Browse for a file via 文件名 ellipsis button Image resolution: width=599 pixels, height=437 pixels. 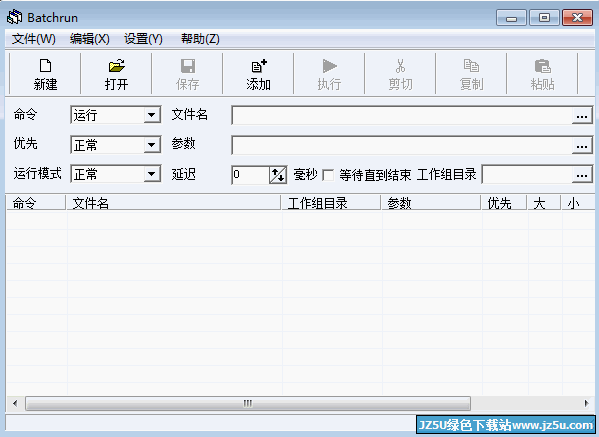pos(582,116)
